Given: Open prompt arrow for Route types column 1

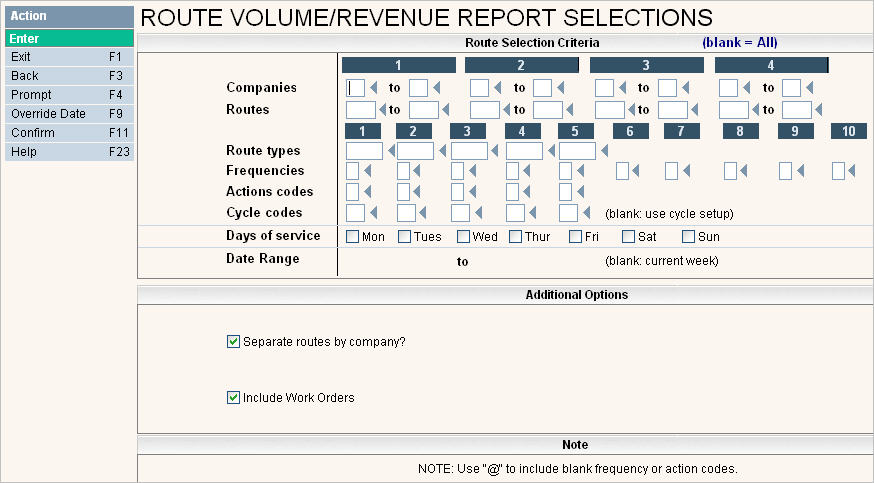Looking at the screenshot, I should [391, 150].
